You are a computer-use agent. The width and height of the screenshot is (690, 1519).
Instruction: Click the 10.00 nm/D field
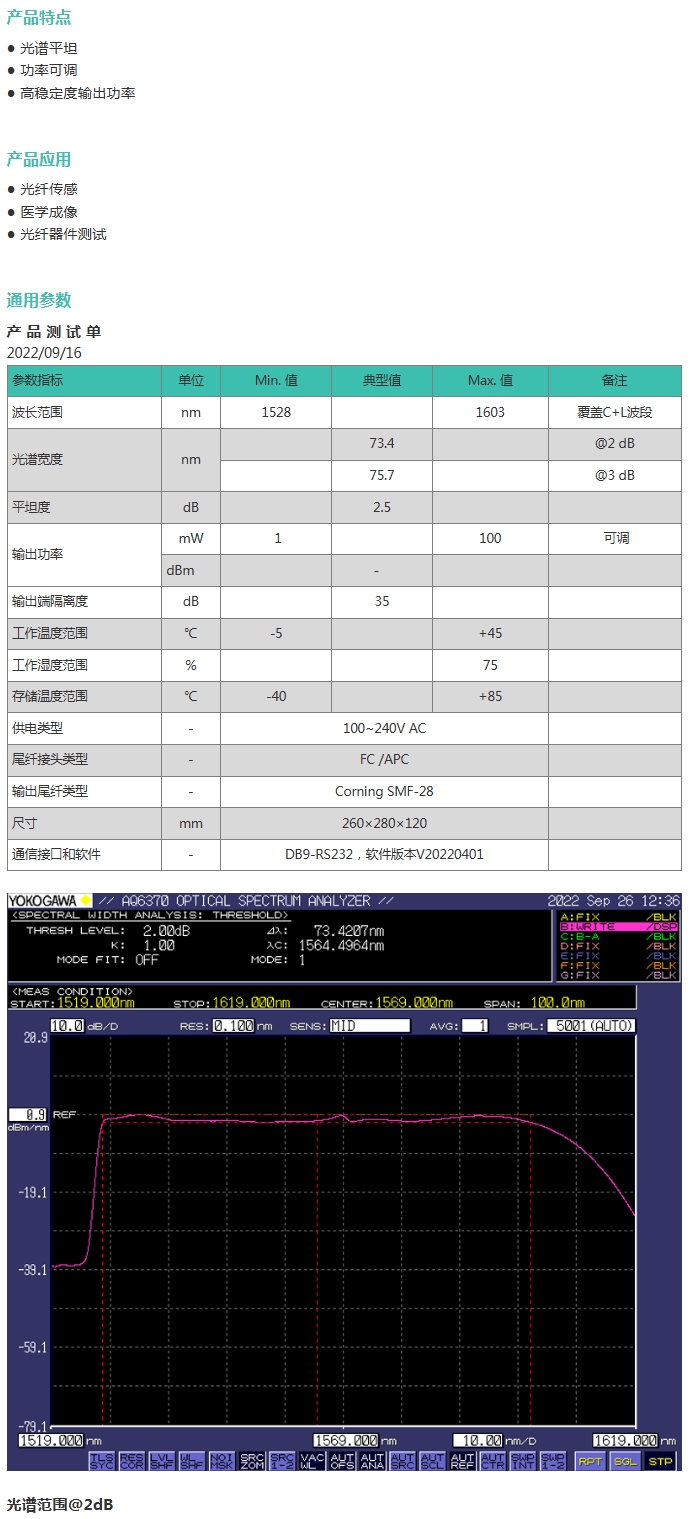477,1440
